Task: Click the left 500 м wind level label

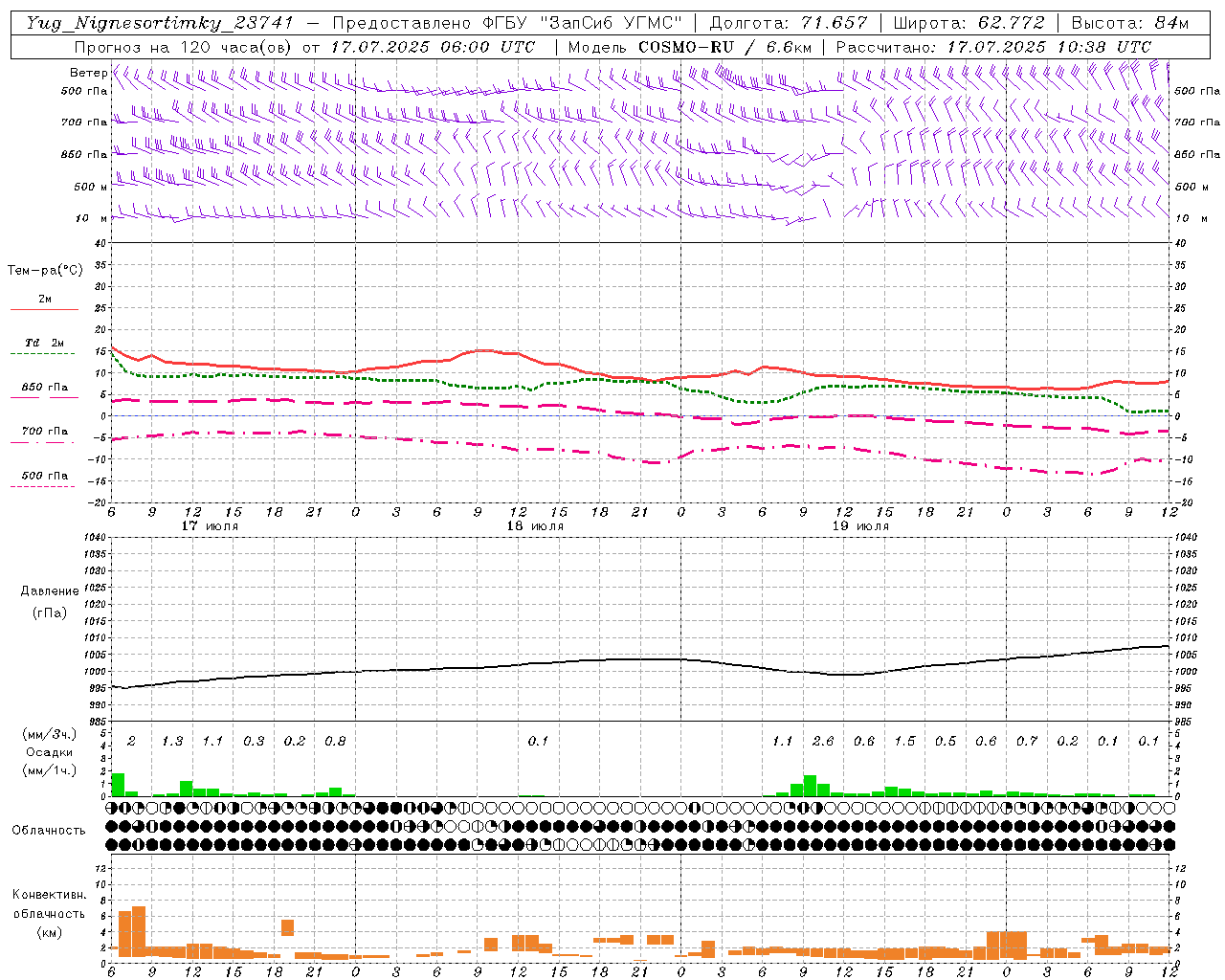Action: click(x=91, y=187)
